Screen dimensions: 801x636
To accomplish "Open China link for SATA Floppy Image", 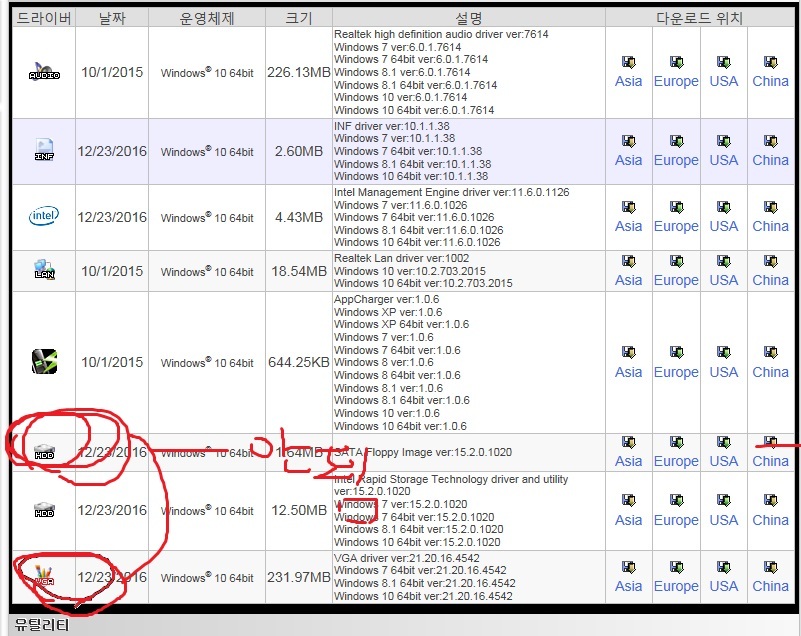I will [770, 461].
